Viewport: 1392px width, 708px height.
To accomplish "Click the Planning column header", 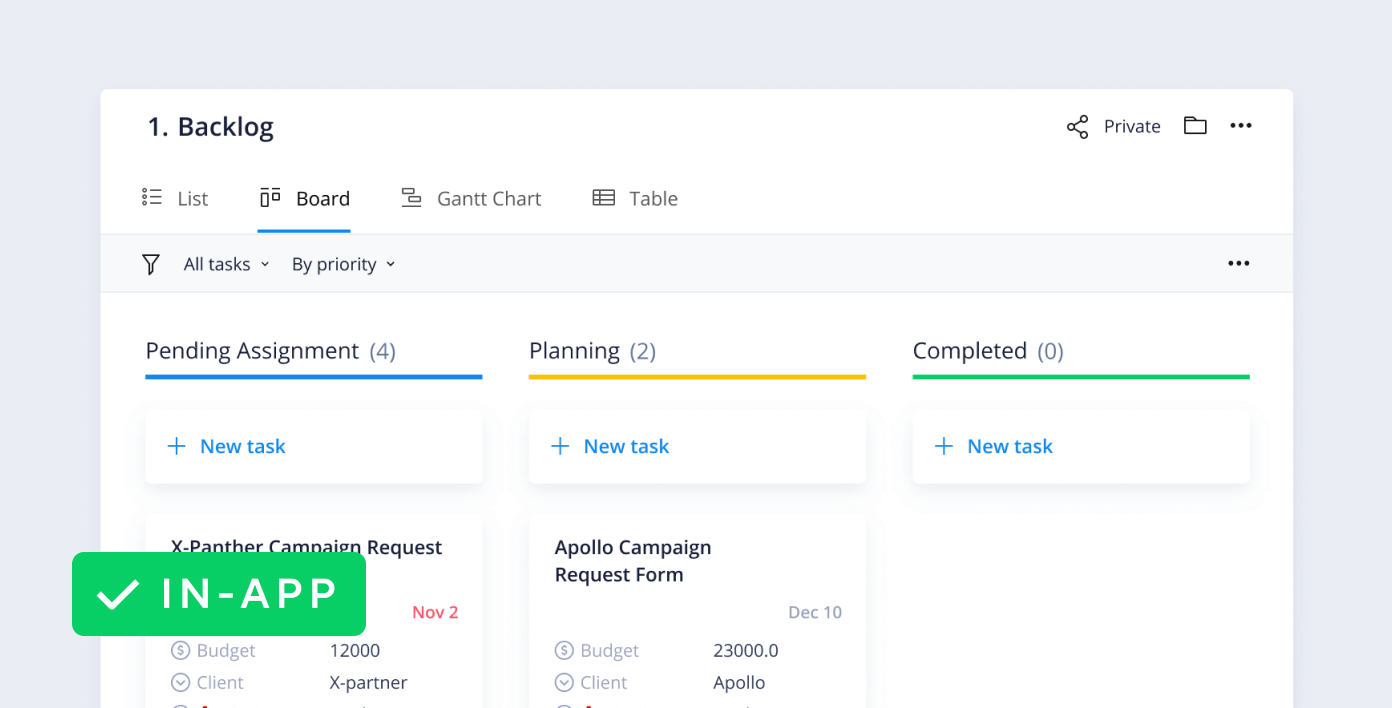I will (574, 351).
